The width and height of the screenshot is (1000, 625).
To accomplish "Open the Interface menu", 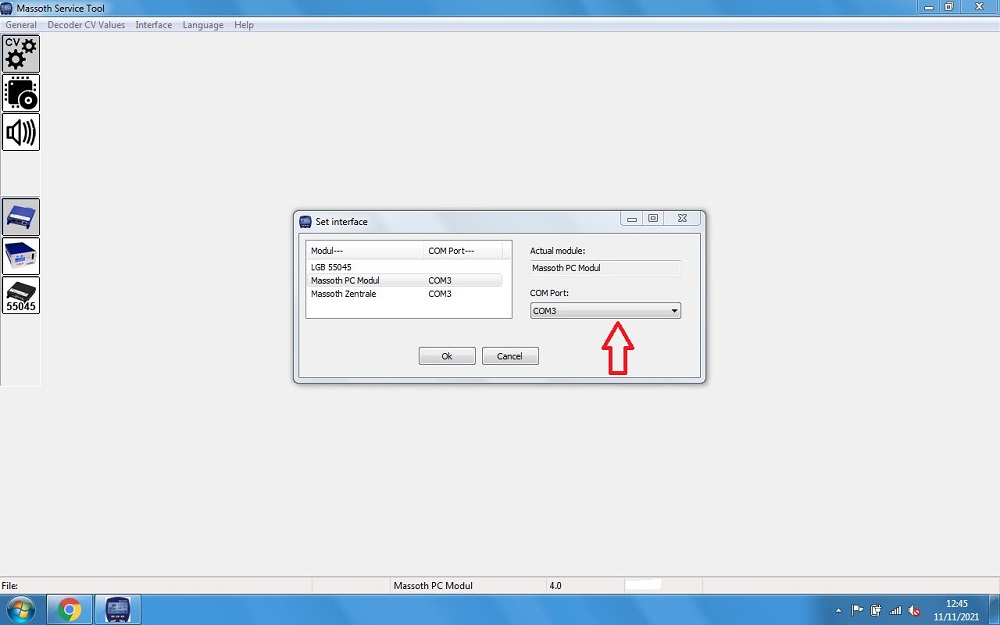I will point(154,25).
